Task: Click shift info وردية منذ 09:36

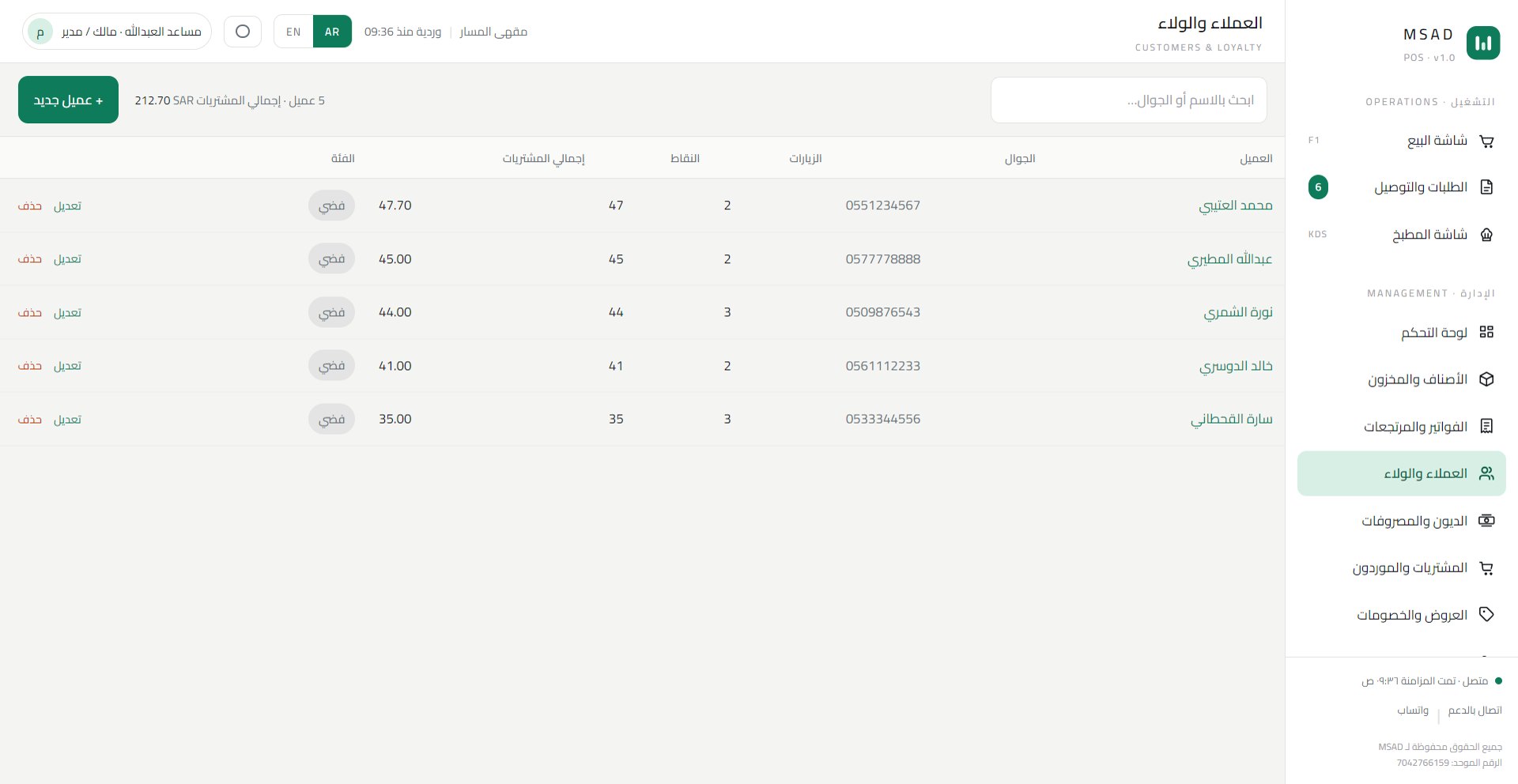Action: [402, 32]
